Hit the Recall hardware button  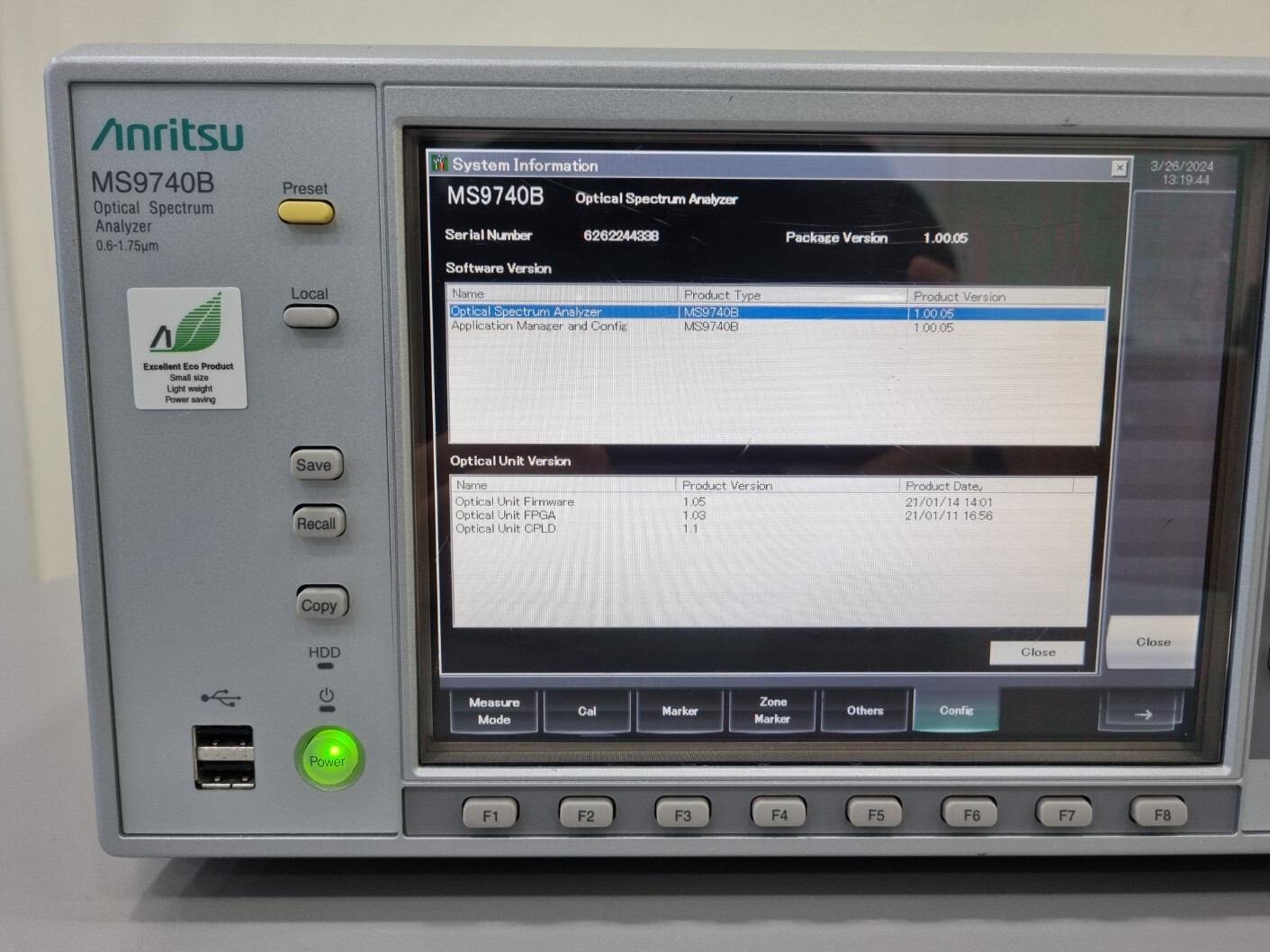319,523
